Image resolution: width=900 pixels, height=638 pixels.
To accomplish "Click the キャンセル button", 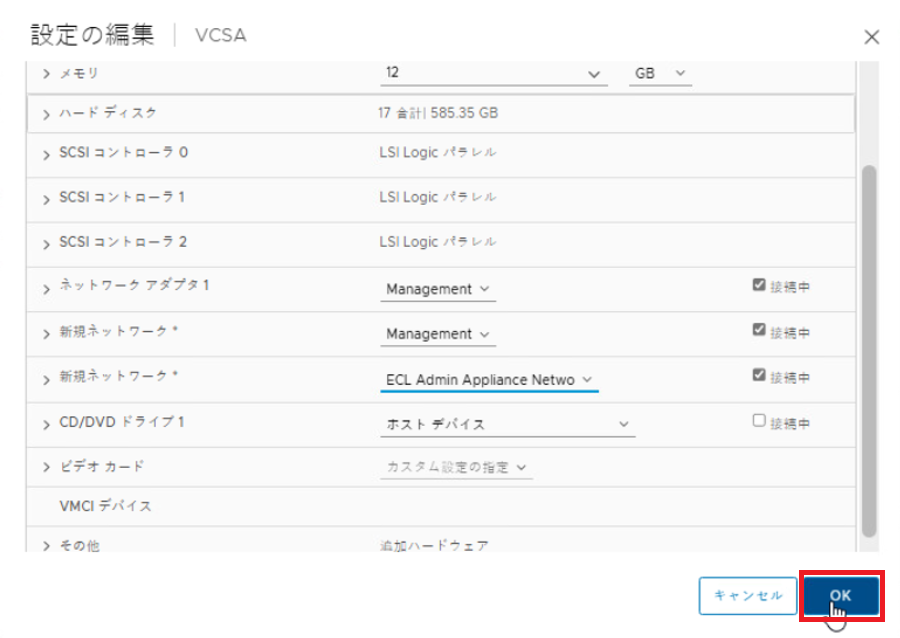I will pyautogui.click(x=747, y=595).
